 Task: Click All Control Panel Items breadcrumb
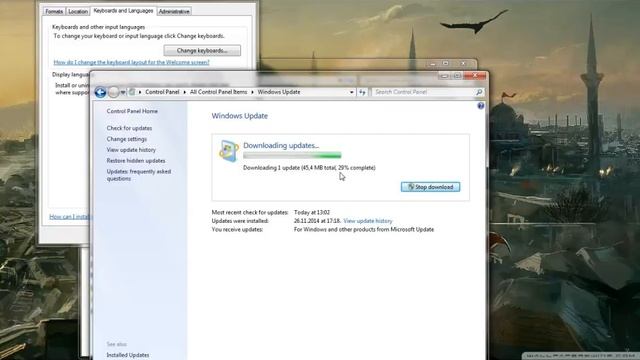click(218, 92)
